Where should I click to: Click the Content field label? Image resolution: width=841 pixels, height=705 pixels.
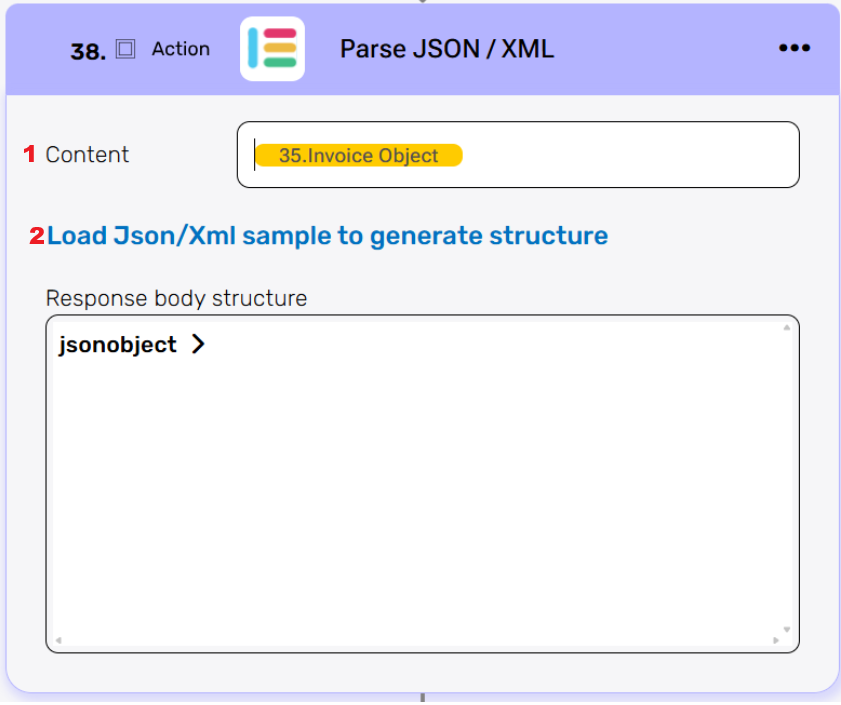[x=87, y=155]
